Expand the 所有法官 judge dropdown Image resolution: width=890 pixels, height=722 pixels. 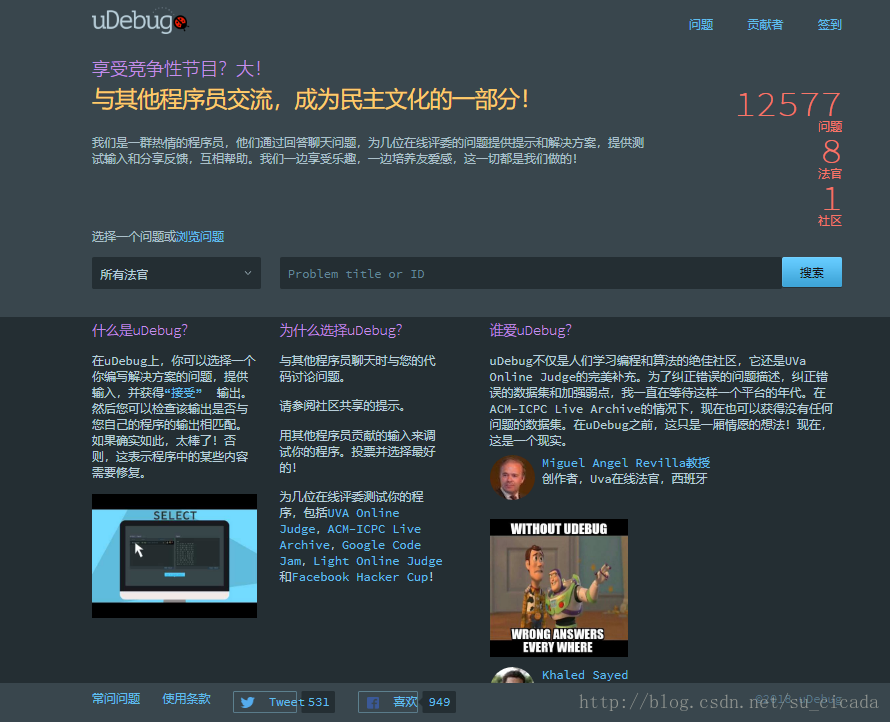click(x=177, y=273)
